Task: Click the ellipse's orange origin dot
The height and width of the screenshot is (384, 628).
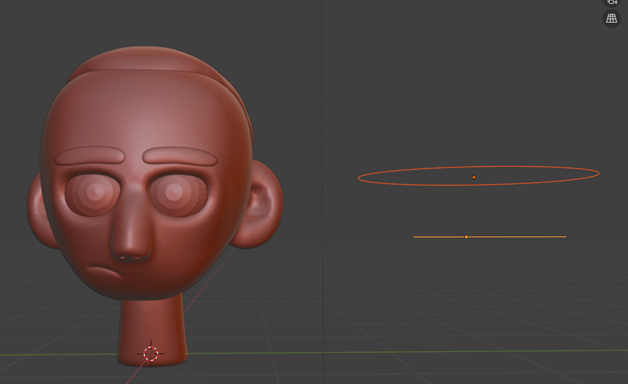Action: point(474,177)
